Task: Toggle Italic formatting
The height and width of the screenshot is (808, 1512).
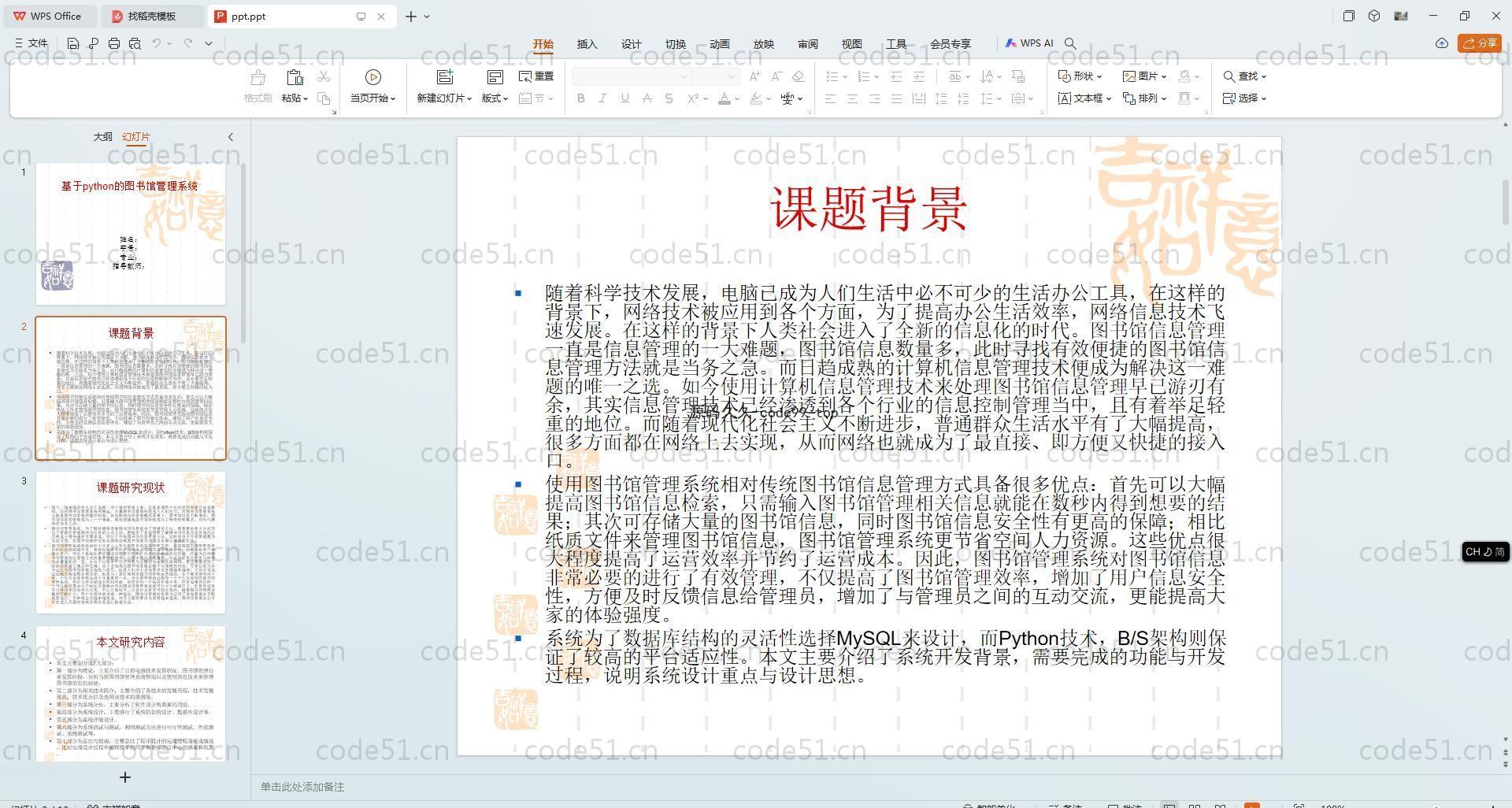Action: point(602,98)
